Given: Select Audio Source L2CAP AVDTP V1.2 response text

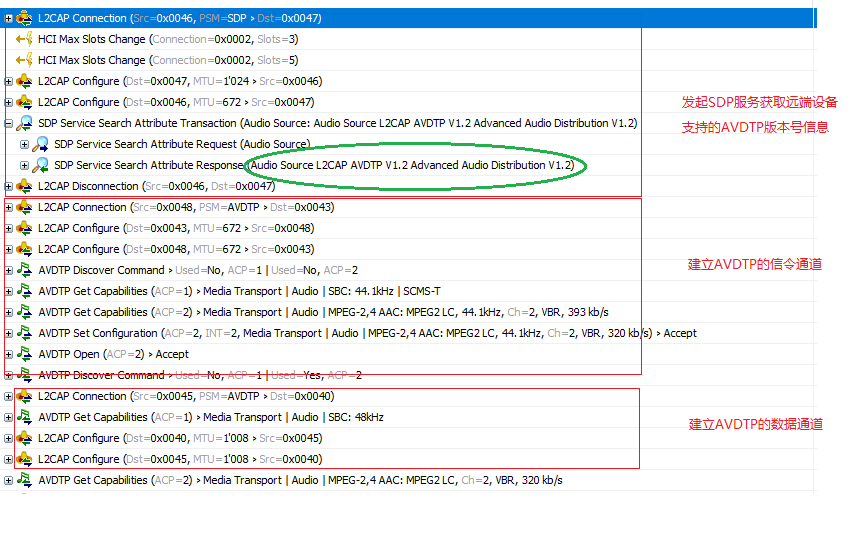Looking at the screenshot, I should pos(412,165).
